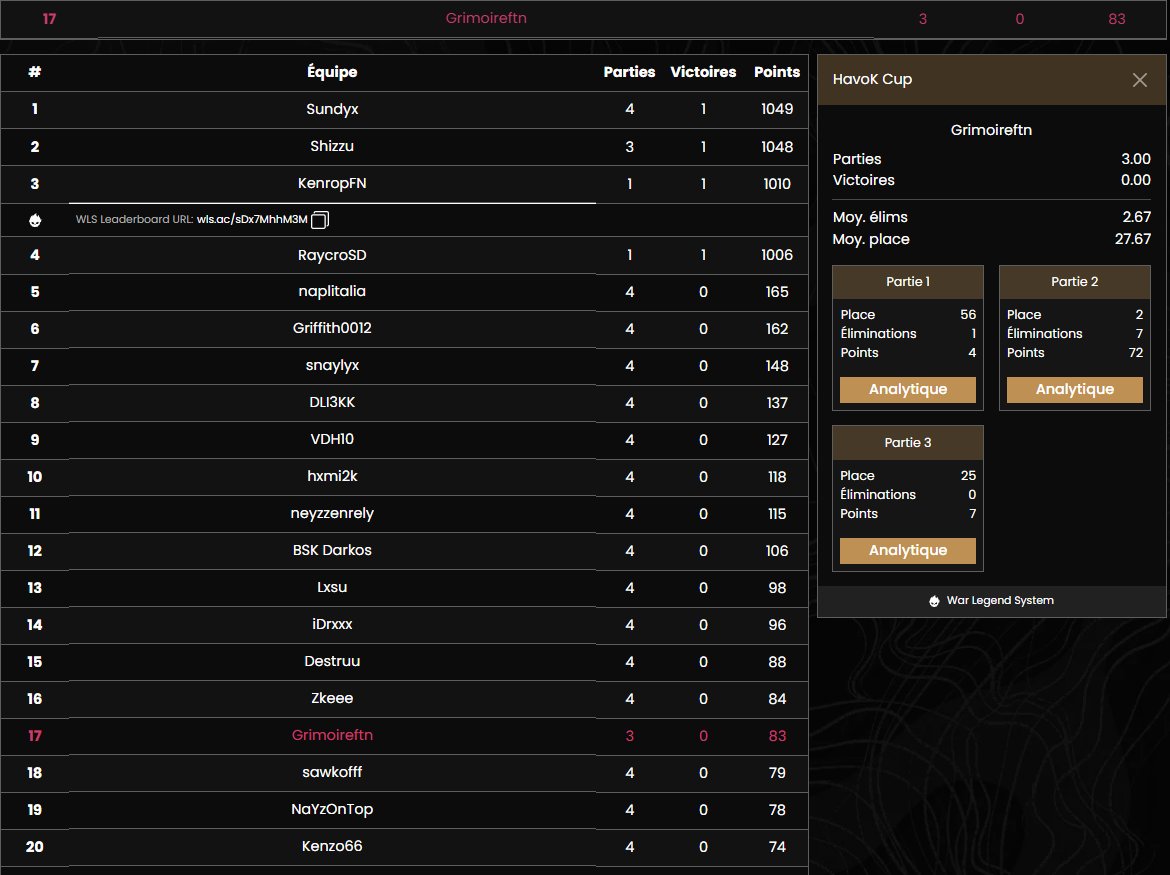Click the HavoK Cup panel title
The image size is (1170, 875).
pos(872,80)
